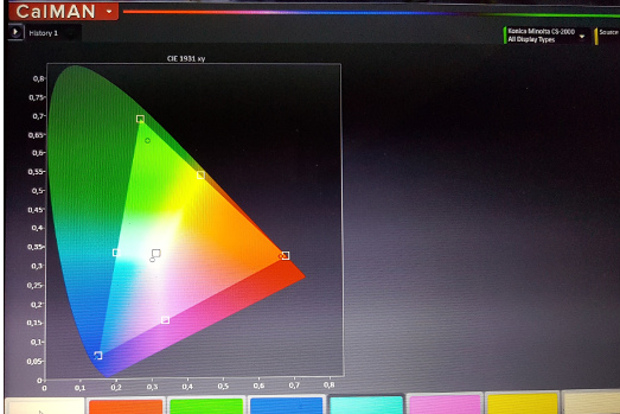This screenshot has width=620, height=414.
Task: Select the magenta-pink swatch in bottom strip
Action: coord(445,406)
